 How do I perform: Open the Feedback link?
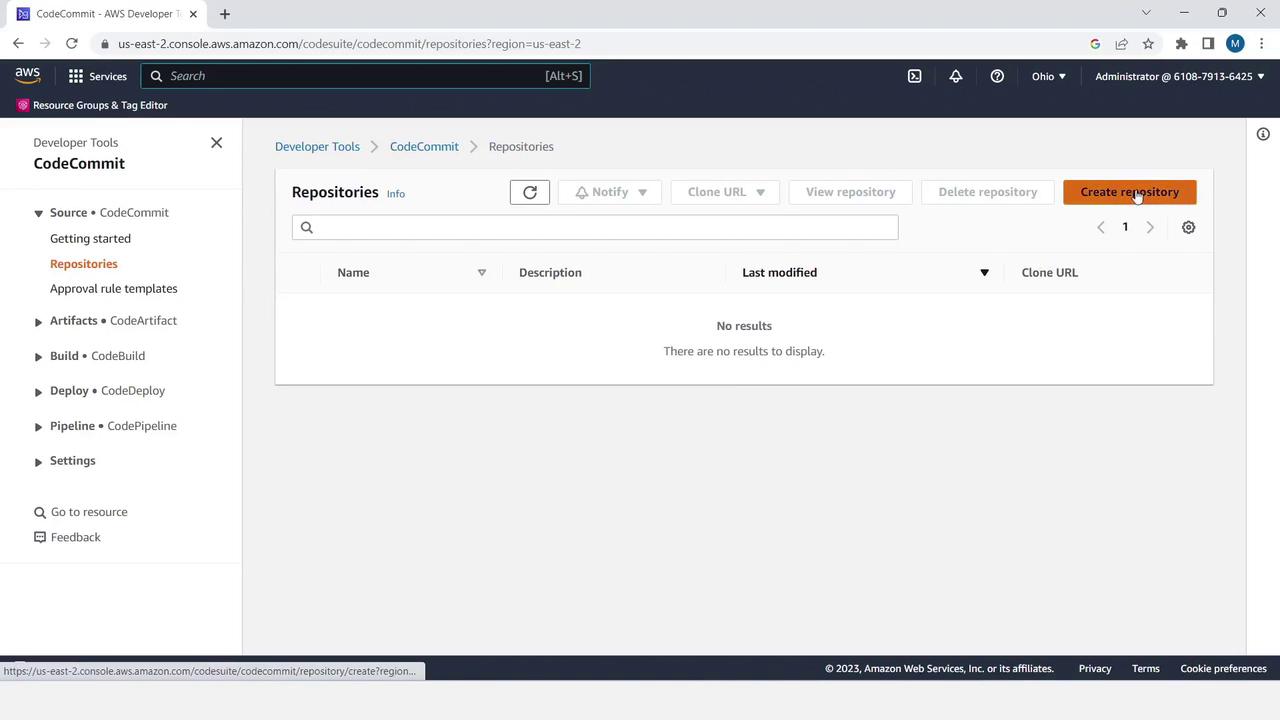click(x=67, y=537)
